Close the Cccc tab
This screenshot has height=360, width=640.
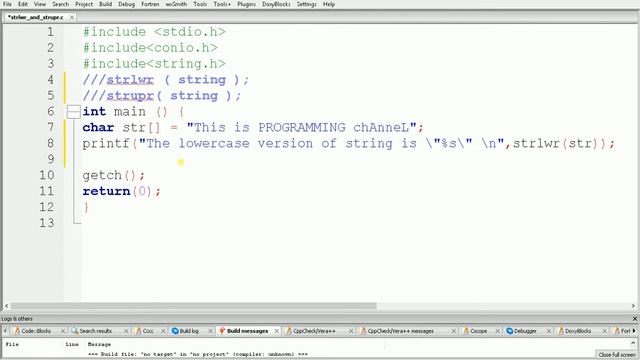(x=163, y=331)
